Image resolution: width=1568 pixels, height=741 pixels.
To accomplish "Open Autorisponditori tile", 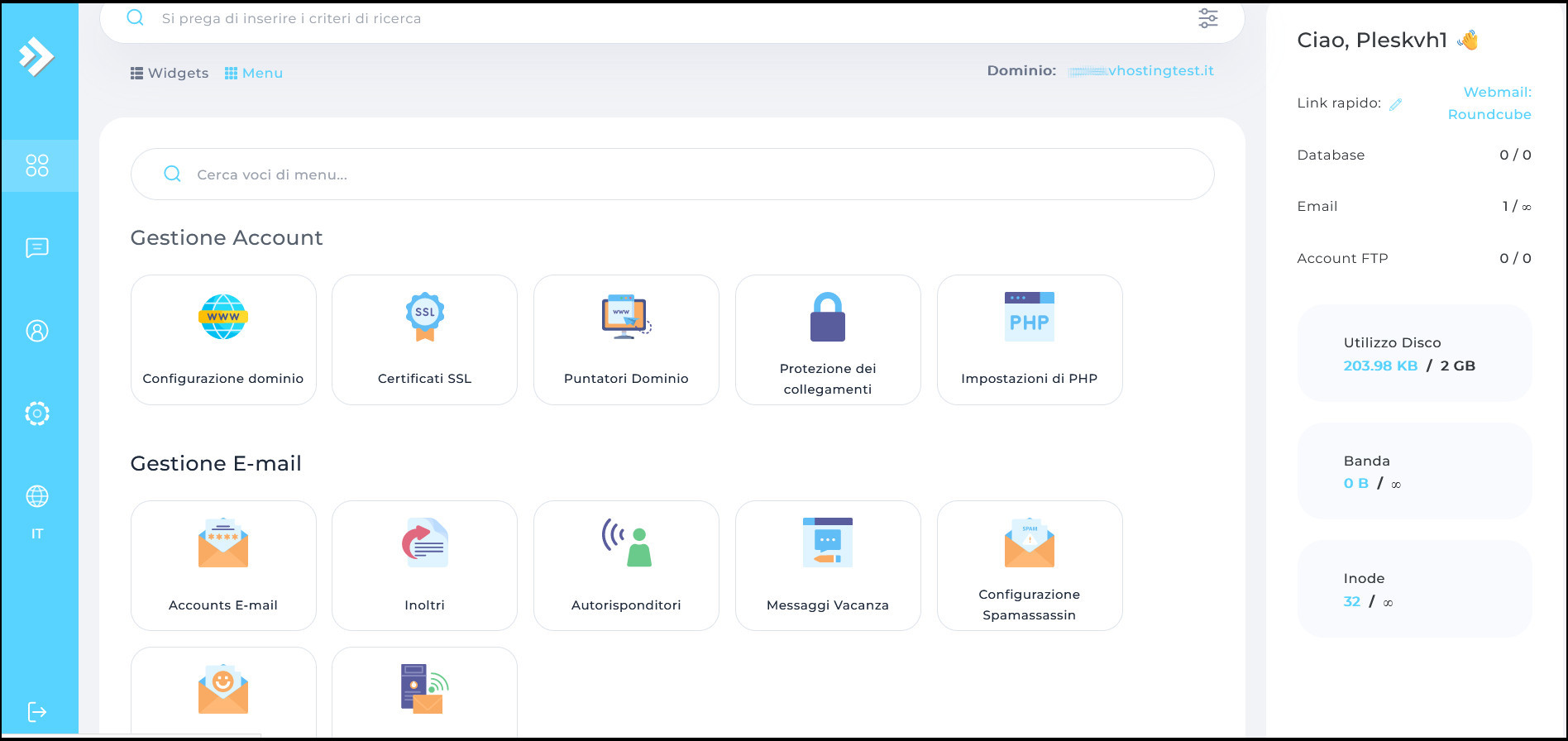I will tap(626, 566).
